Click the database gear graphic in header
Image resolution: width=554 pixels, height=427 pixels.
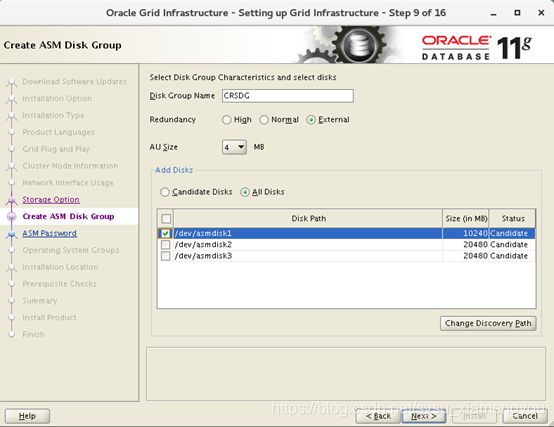pyautogui.click(x=359, y=45)
